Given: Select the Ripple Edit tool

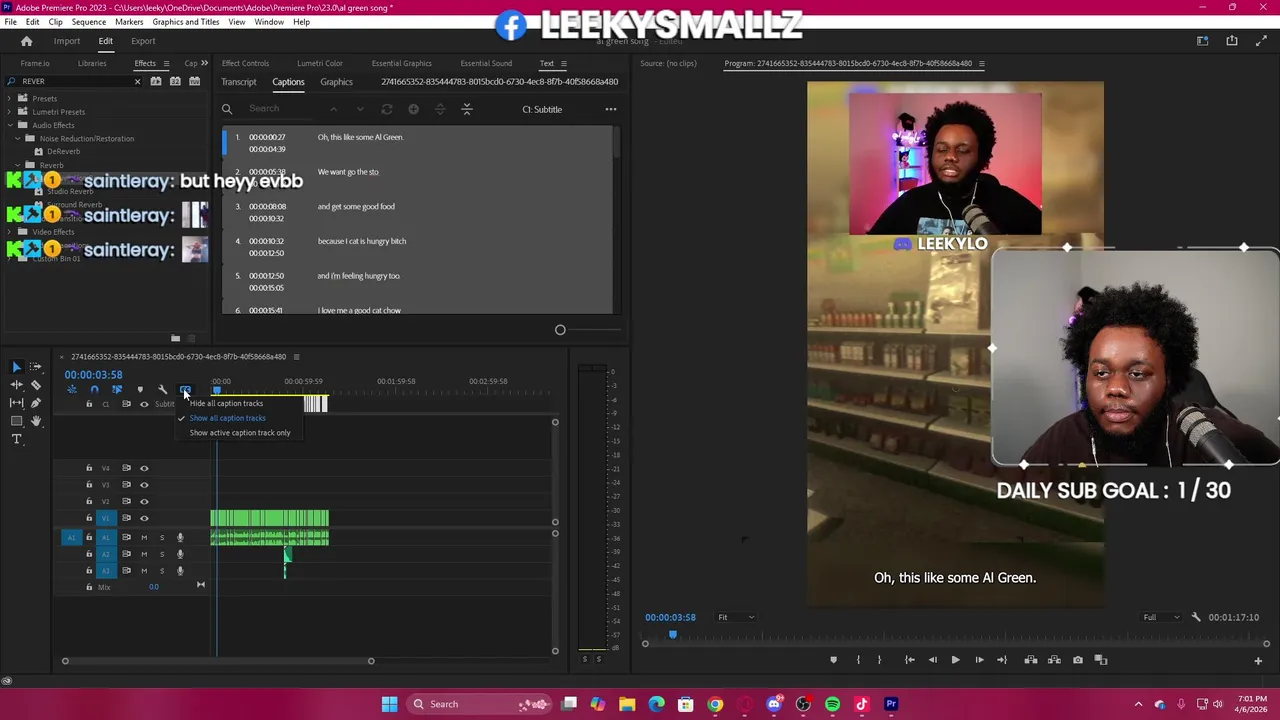Looking at the screenshot, I should click(x=17, y=385).
